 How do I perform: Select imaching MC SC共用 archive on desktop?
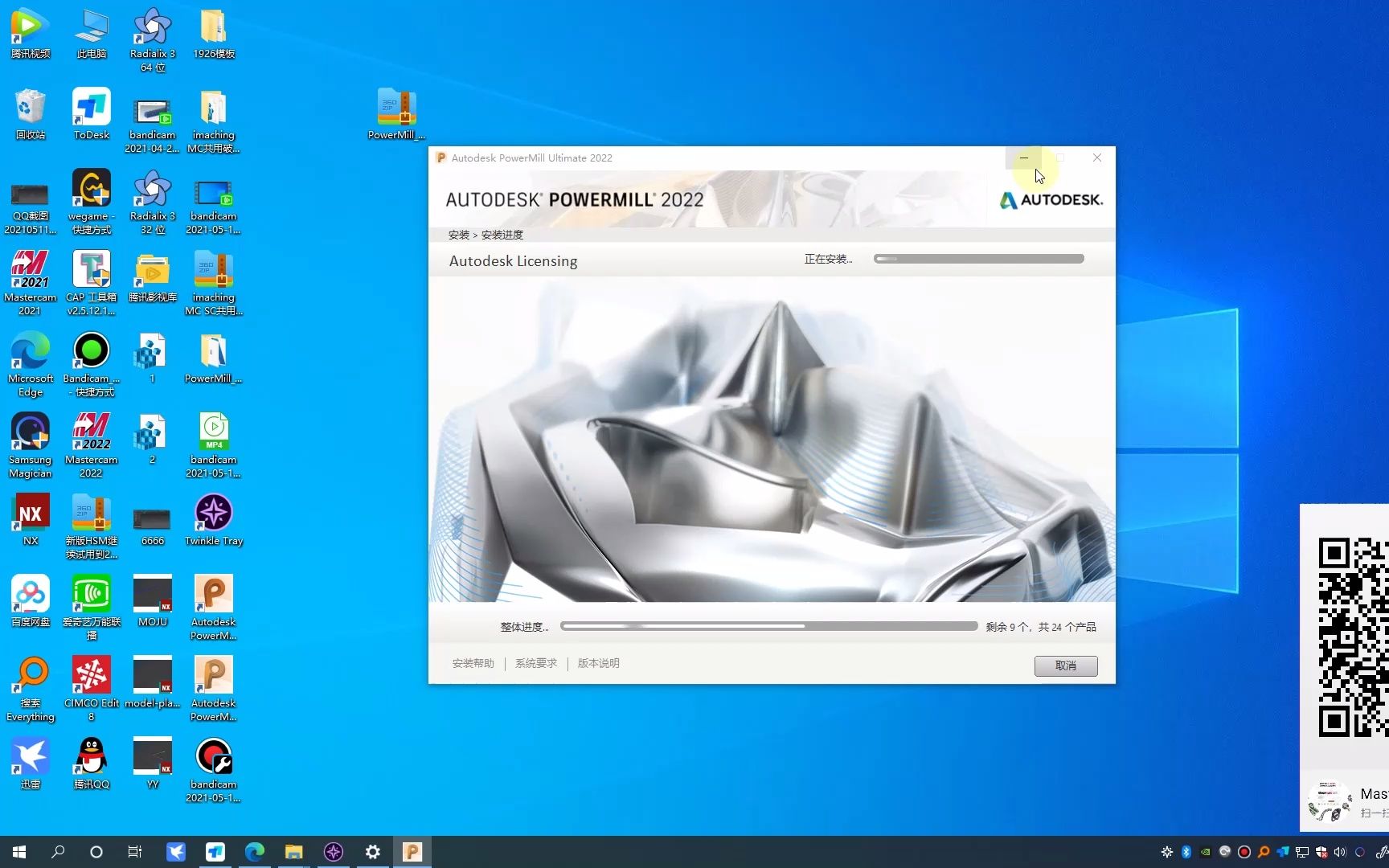click(x=213, y=284)
